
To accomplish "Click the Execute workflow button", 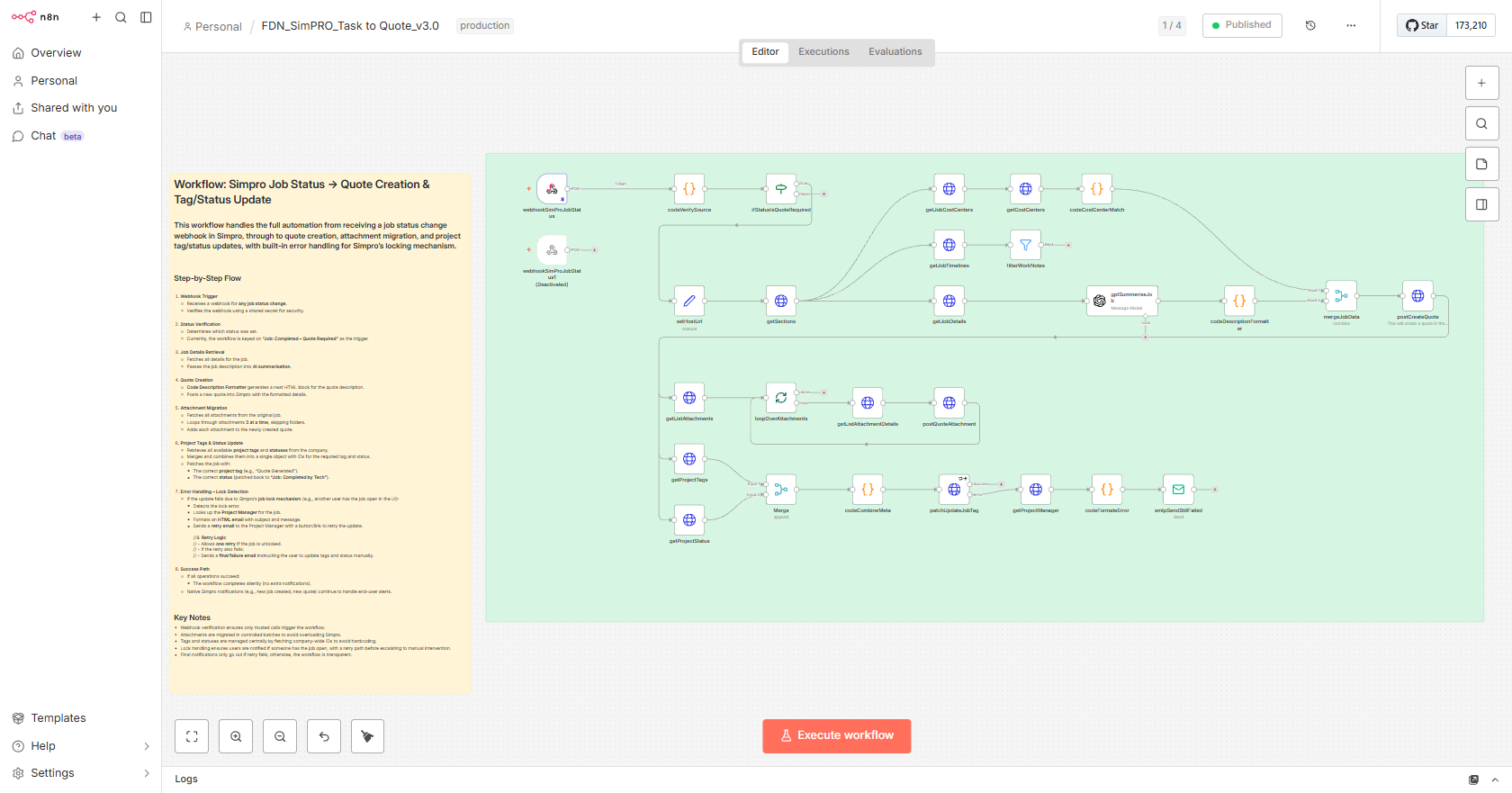I will pos(837,736).
